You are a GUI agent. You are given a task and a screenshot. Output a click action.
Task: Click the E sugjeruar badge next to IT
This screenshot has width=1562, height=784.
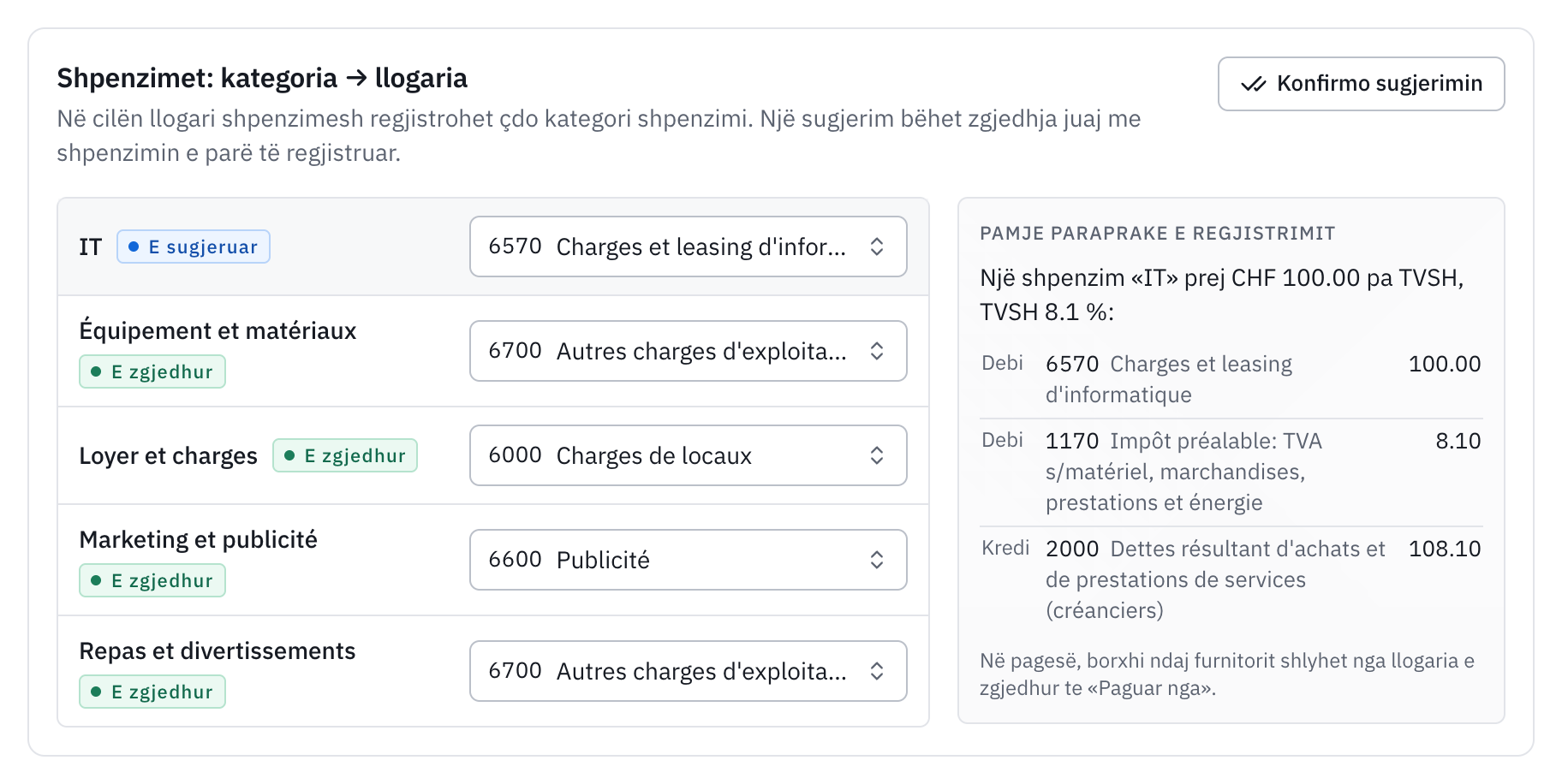click(x=194, y=246)
